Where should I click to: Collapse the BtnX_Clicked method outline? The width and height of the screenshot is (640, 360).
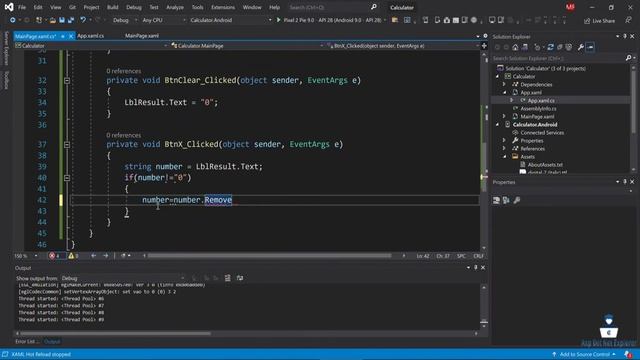pos(67,144)
